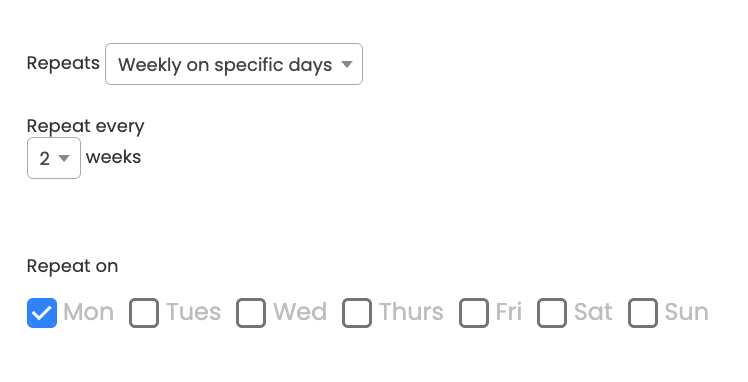Click the arrow beside Weekly on specific days
This screenshot has width=748, height=382.
point(347,64)
